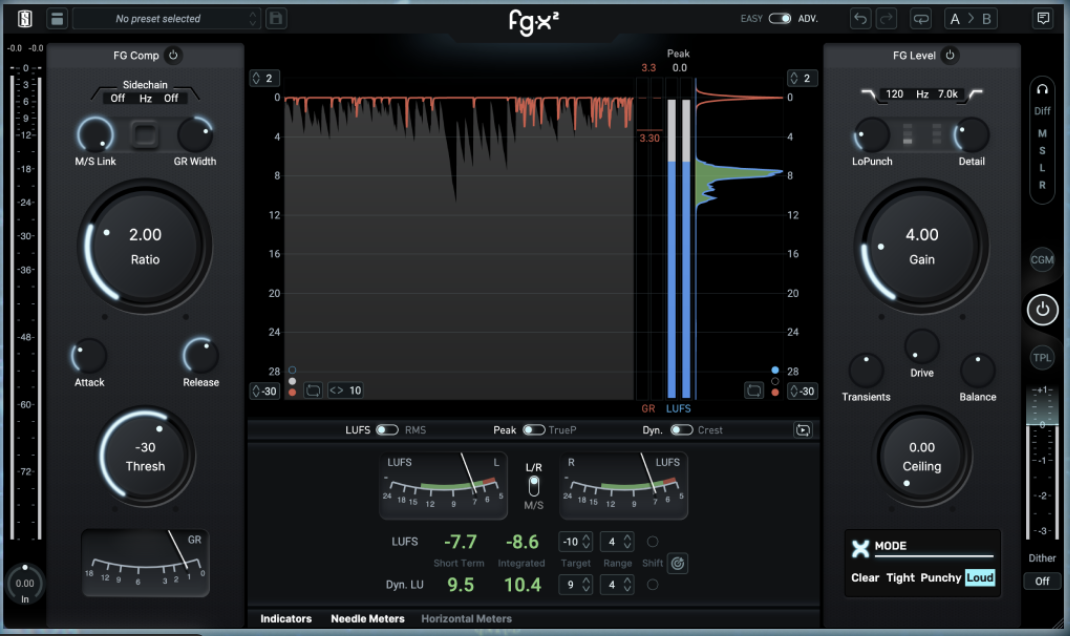
Task: Click the headphones Diff monitor icon
Action: 1042,89
